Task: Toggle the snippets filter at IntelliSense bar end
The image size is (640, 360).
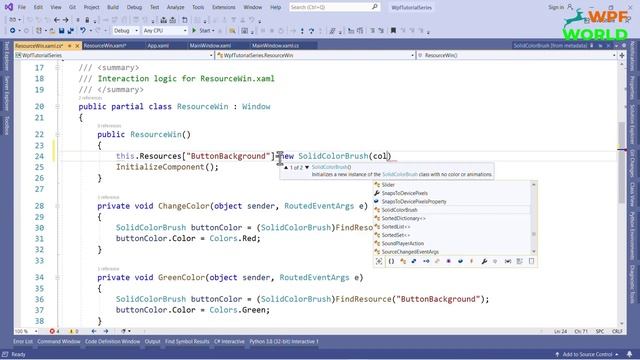Action: 531,261
